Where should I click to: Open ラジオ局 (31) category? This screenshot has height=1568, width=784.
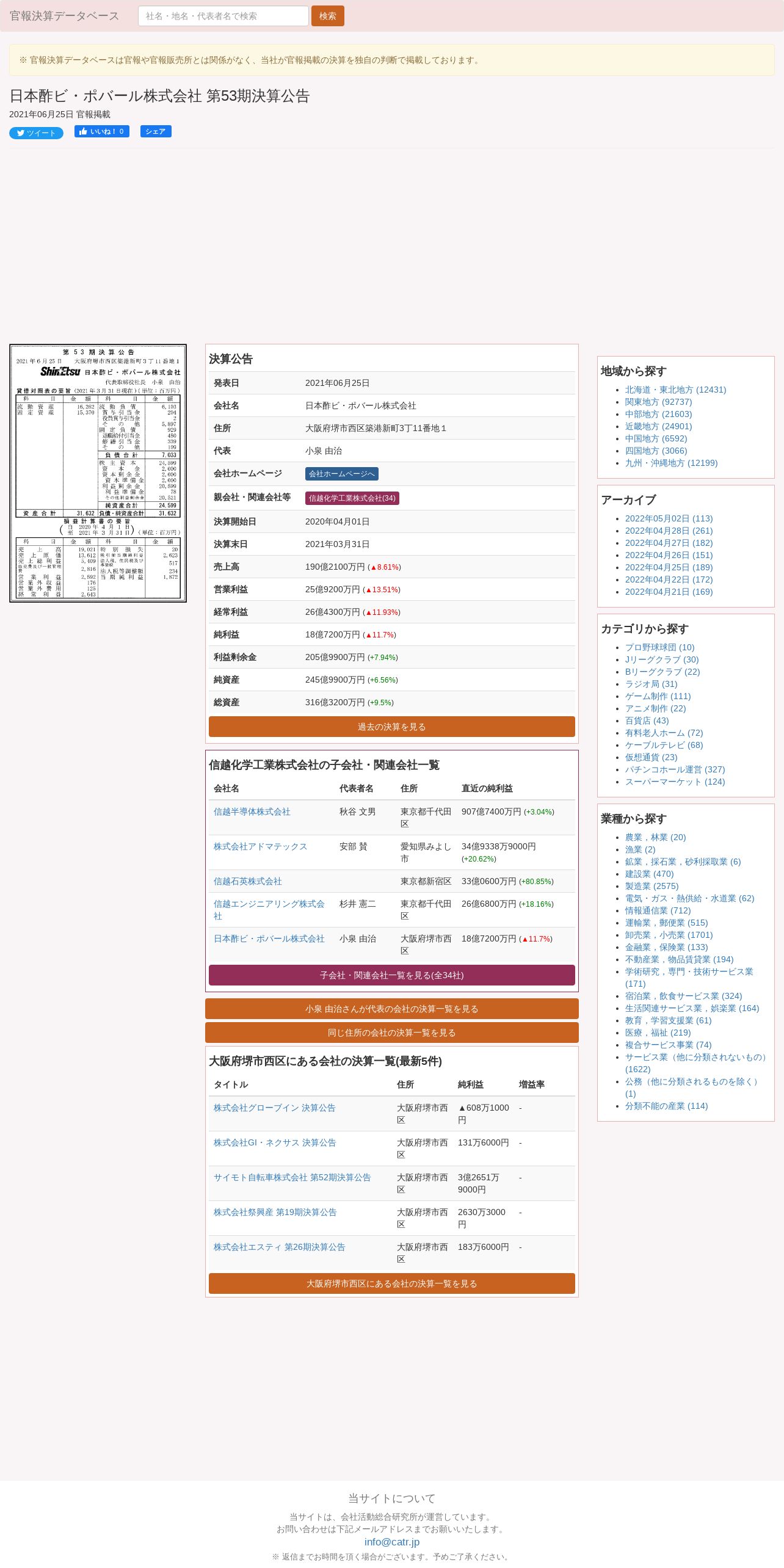click(651, 684)
